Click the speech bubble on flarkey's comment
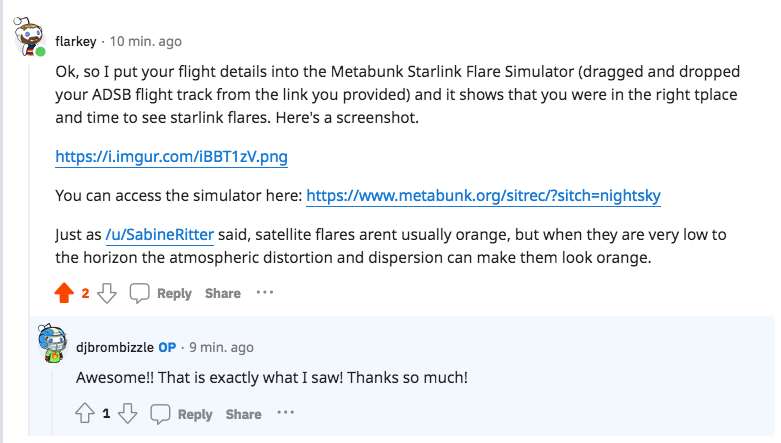781x443 pixels. [x=140, y=293]
